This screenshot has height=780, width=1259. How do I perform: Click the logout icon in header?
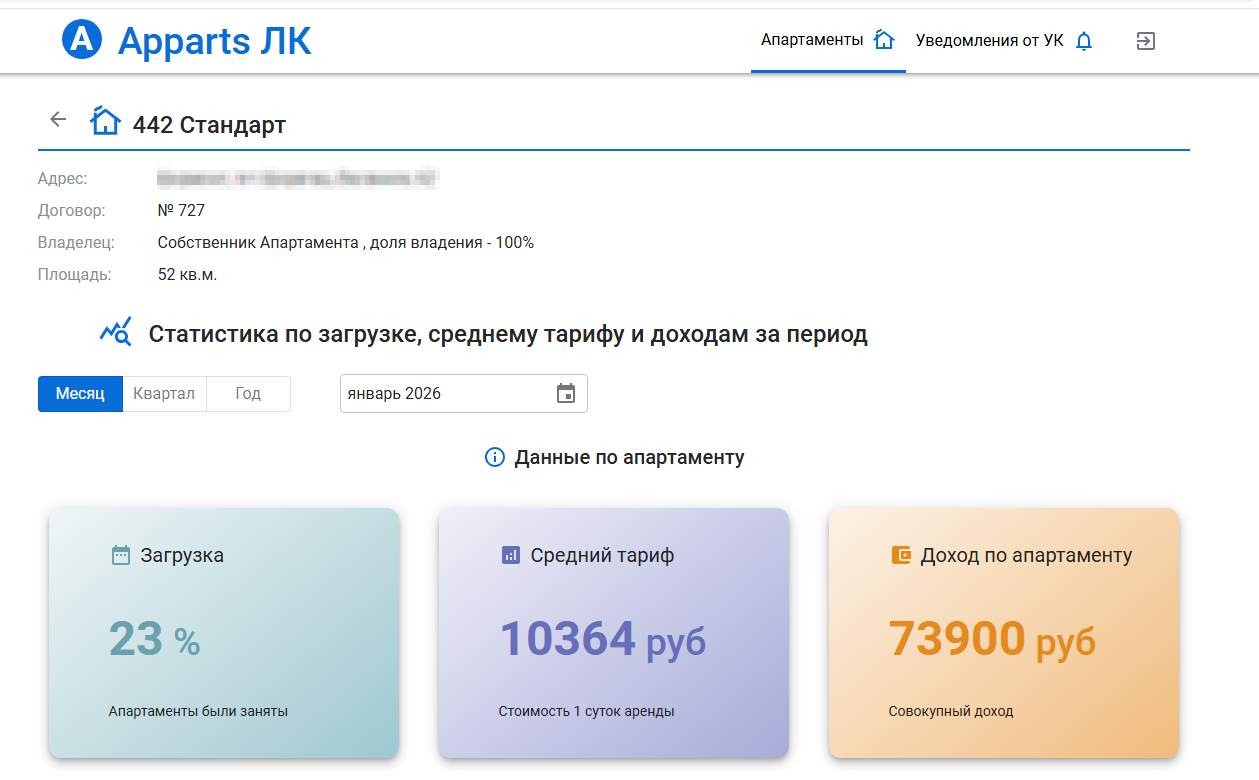1146,41
